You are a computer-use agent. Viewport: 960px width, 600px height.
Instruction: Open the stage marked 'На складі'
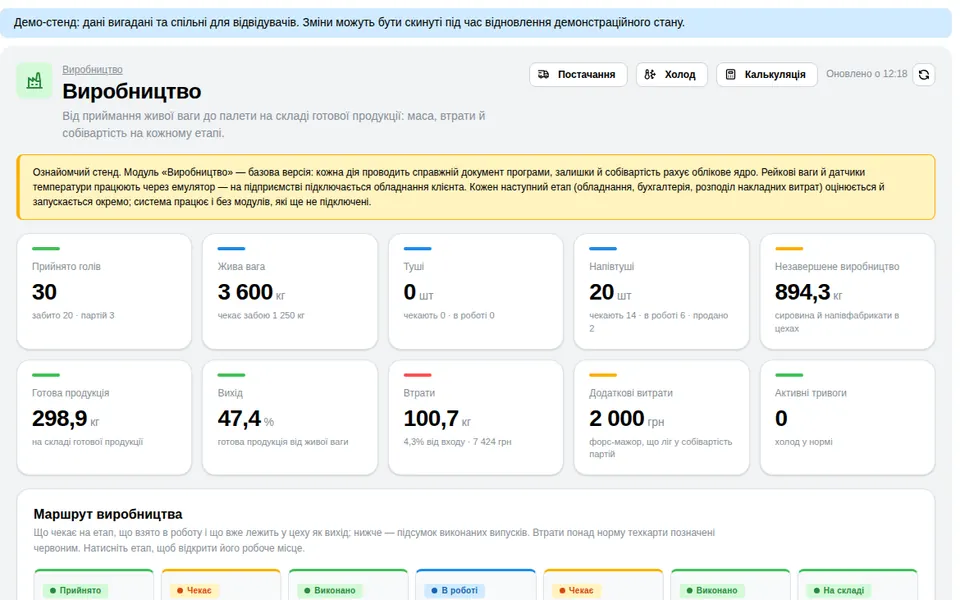[857, 585]
